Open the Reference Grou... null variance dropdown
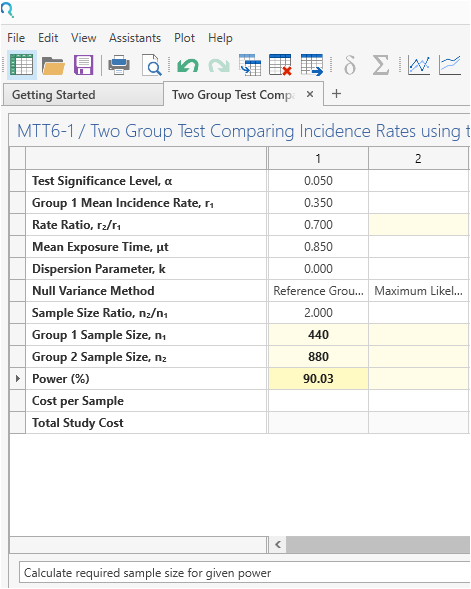The width and height of the screenshot is (471, 589). pos(318,291)
